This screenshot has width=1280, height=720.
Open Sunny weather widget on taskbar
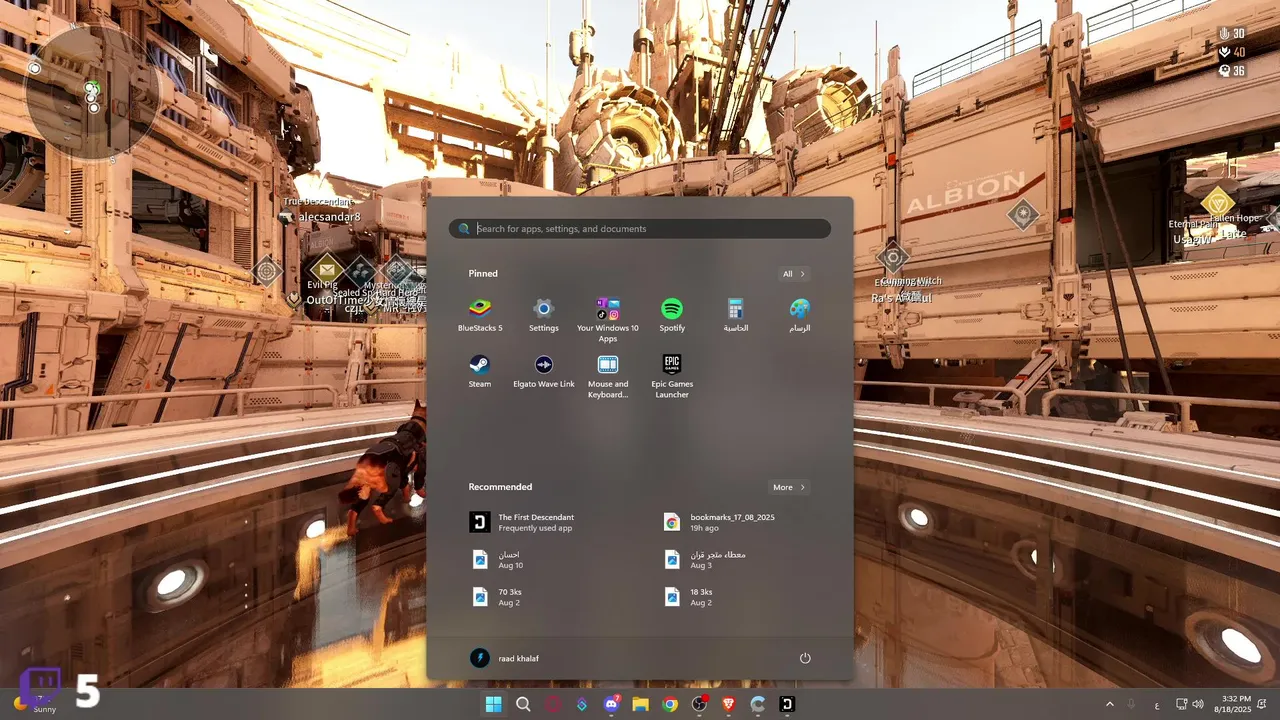pos(33,704)
